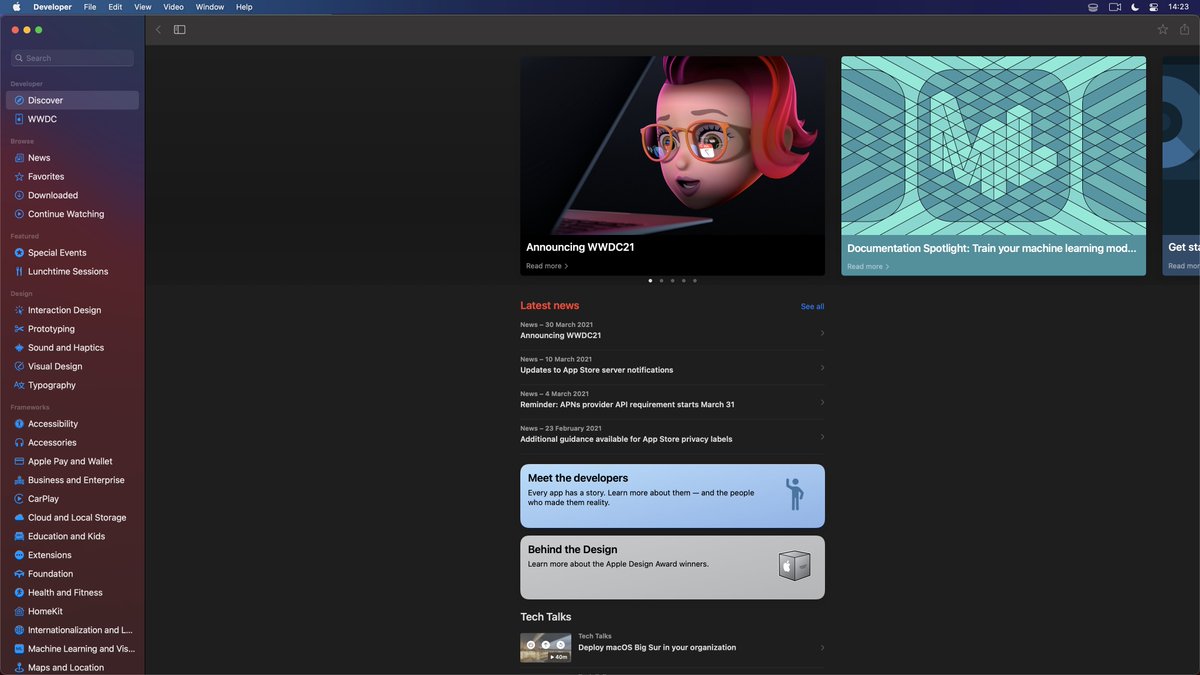1200x675 pixels.
Task: Select Maps and Location in sidebar
Action: (x=72, y=667)
